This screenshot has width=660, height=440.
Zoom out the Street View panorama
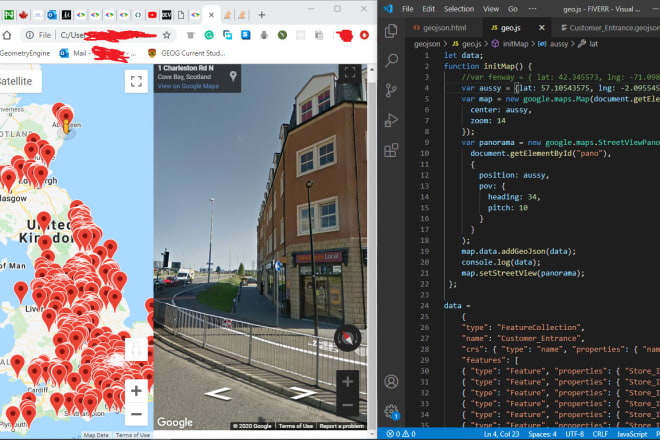pyautogui.click(x=348, y=405)
